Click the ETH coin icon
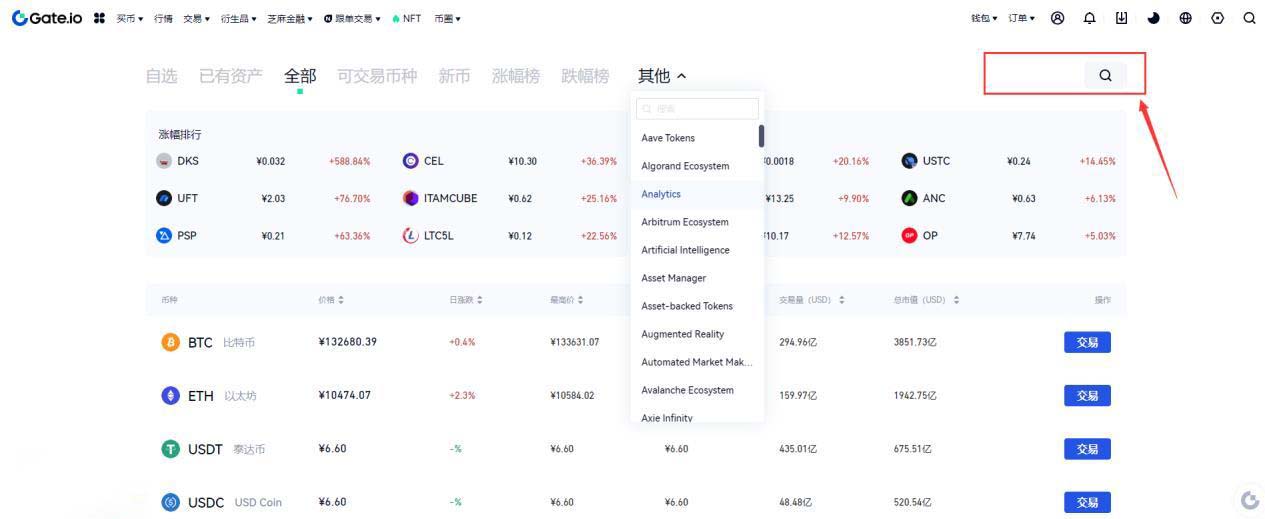This screenshot has width=1265, height=519. (171, 395)
